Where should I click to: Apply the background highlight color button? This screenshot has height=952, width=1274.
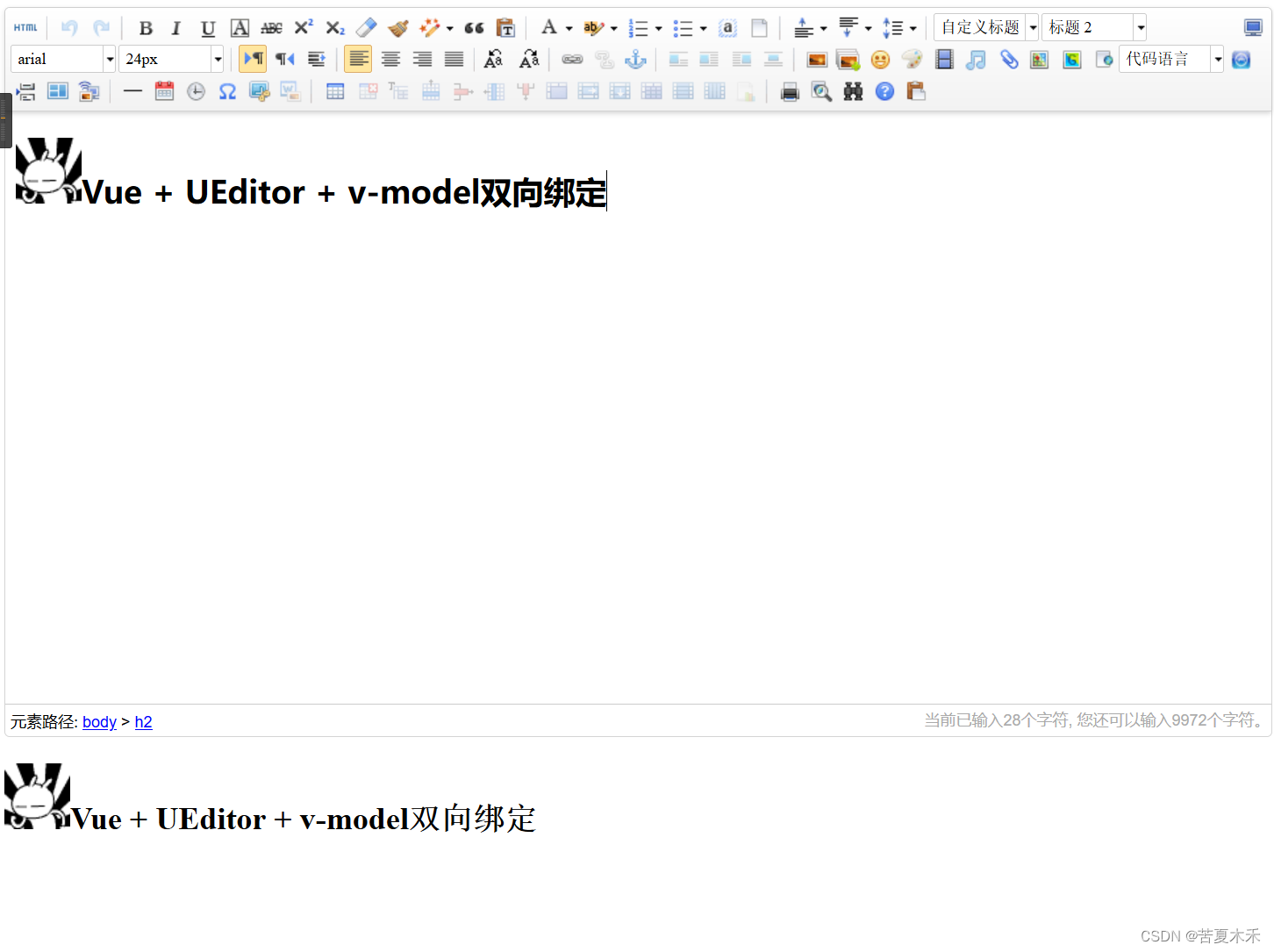pos(593,28)
